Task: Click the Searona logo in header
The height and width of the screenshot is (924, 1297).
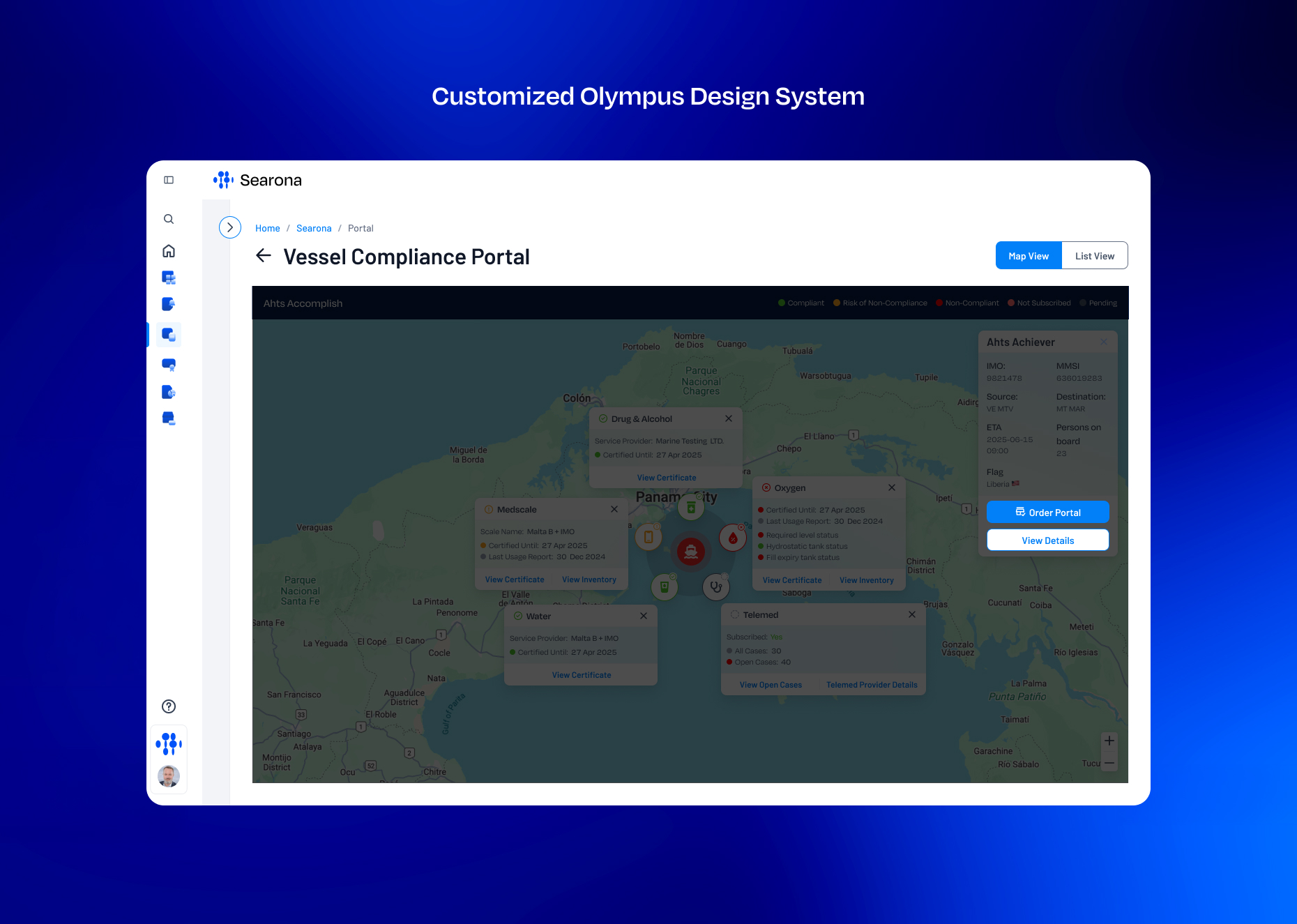Action: pyautogui.click(x=257, y=180)
